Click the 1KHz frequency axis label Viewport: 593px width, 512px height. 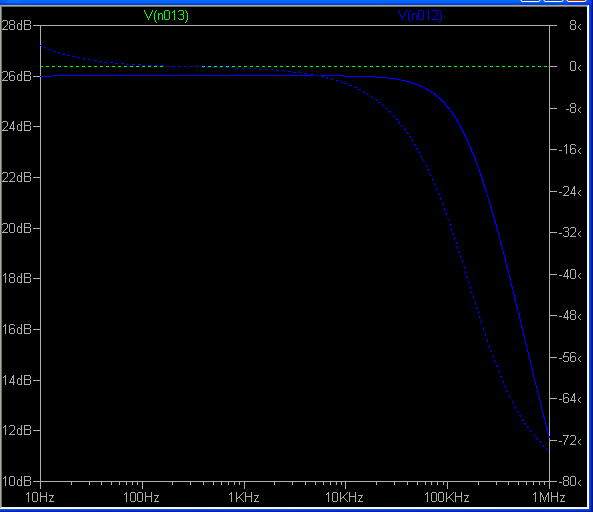tap(244, 497)
